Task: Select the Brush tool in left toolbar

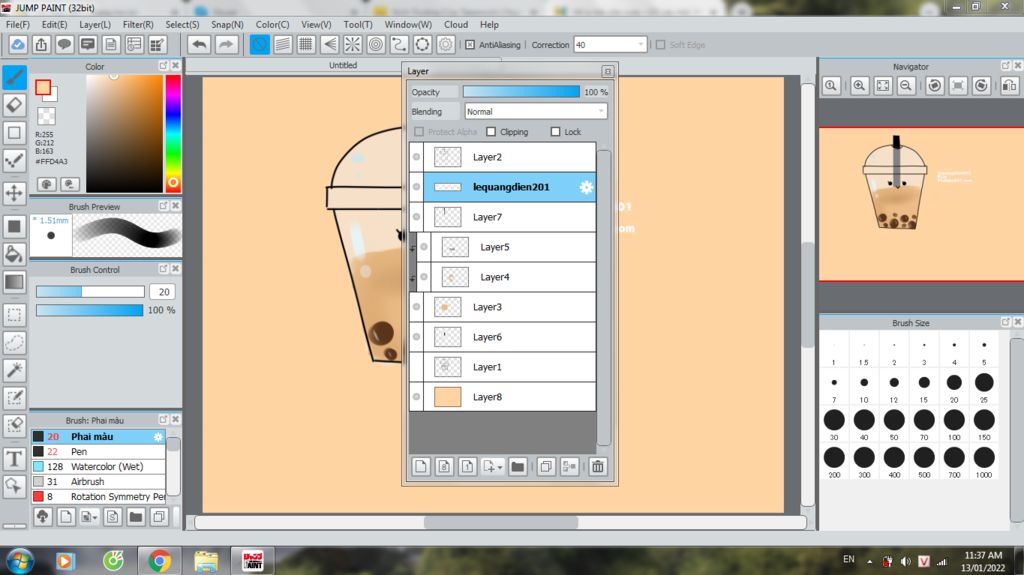Action: click(14, 77)
